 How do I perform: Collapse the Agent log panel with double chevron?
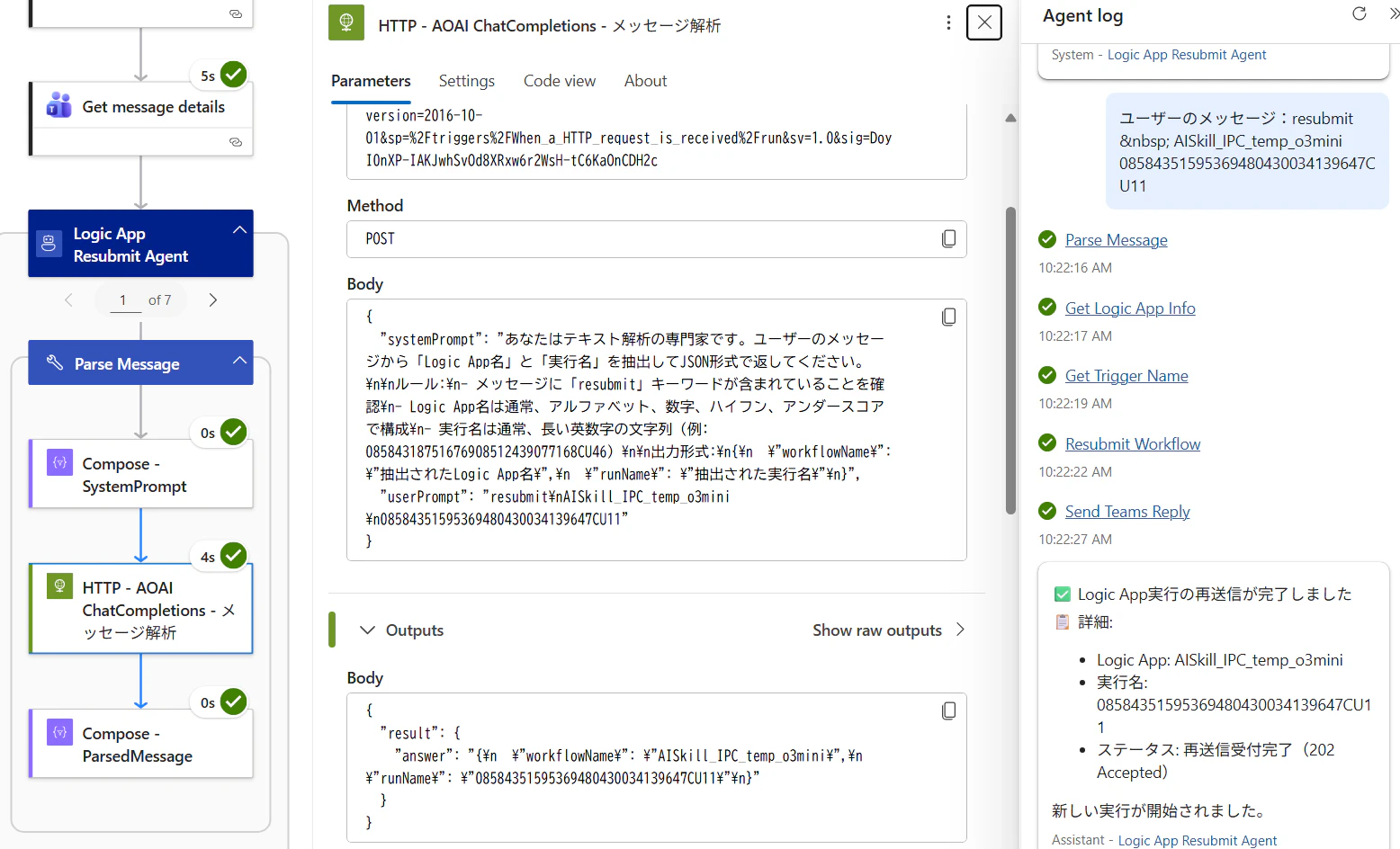[1394, 13]
